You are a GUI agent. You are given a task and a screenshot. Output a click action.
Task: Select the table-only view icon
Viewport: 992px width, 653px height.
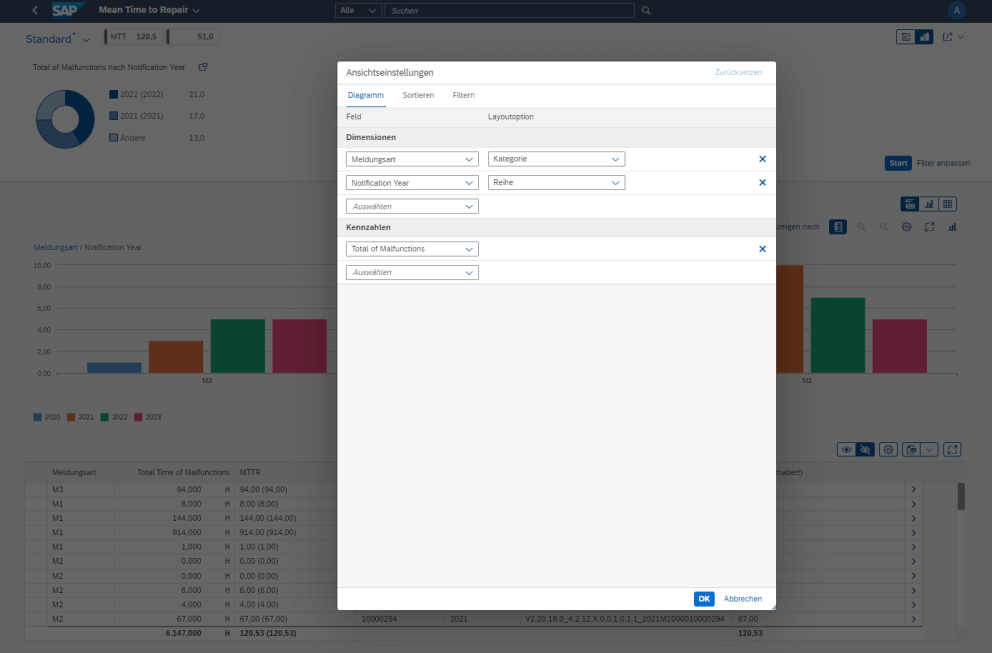[947, 203]
